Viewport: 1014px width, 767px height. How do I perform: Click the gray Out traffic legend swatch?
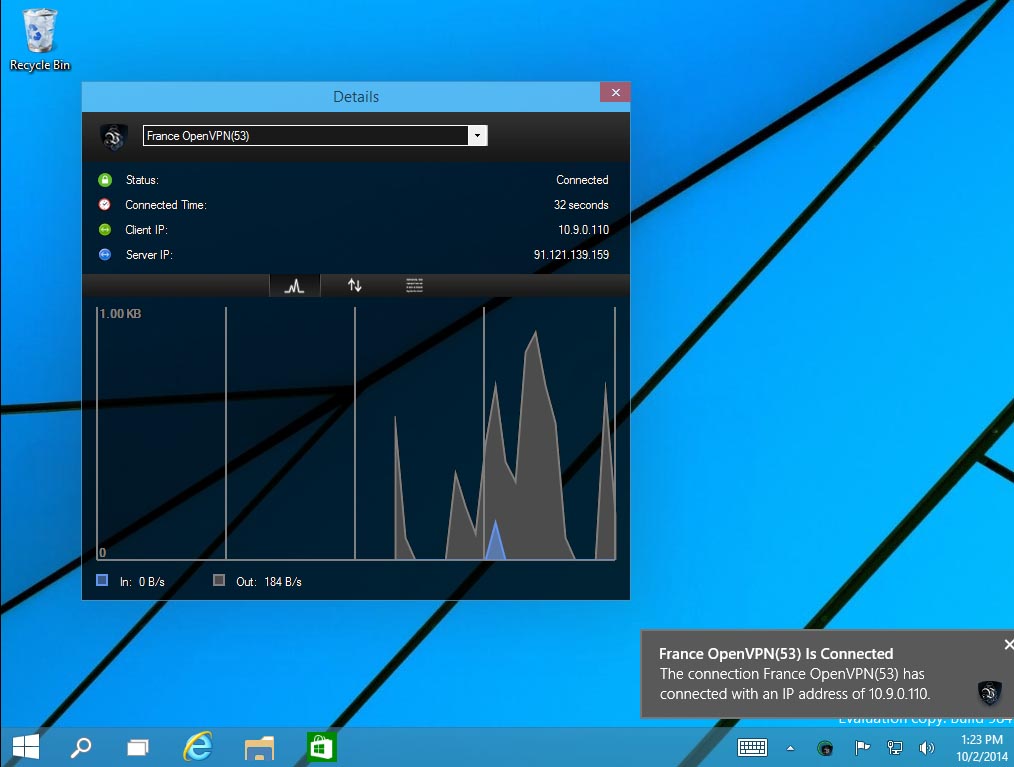pyautogui.click(x=219, y=580)
